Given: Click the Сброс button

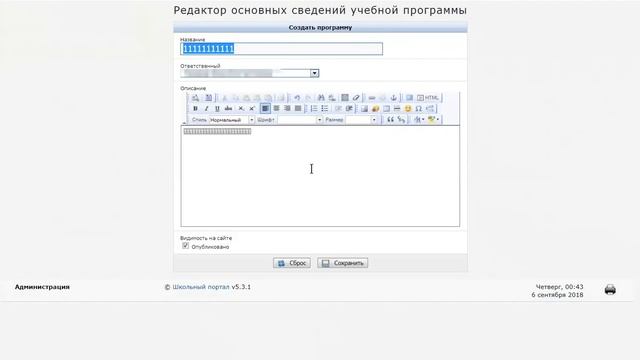Looking at the screenshot, I should [x=292, y=263].
